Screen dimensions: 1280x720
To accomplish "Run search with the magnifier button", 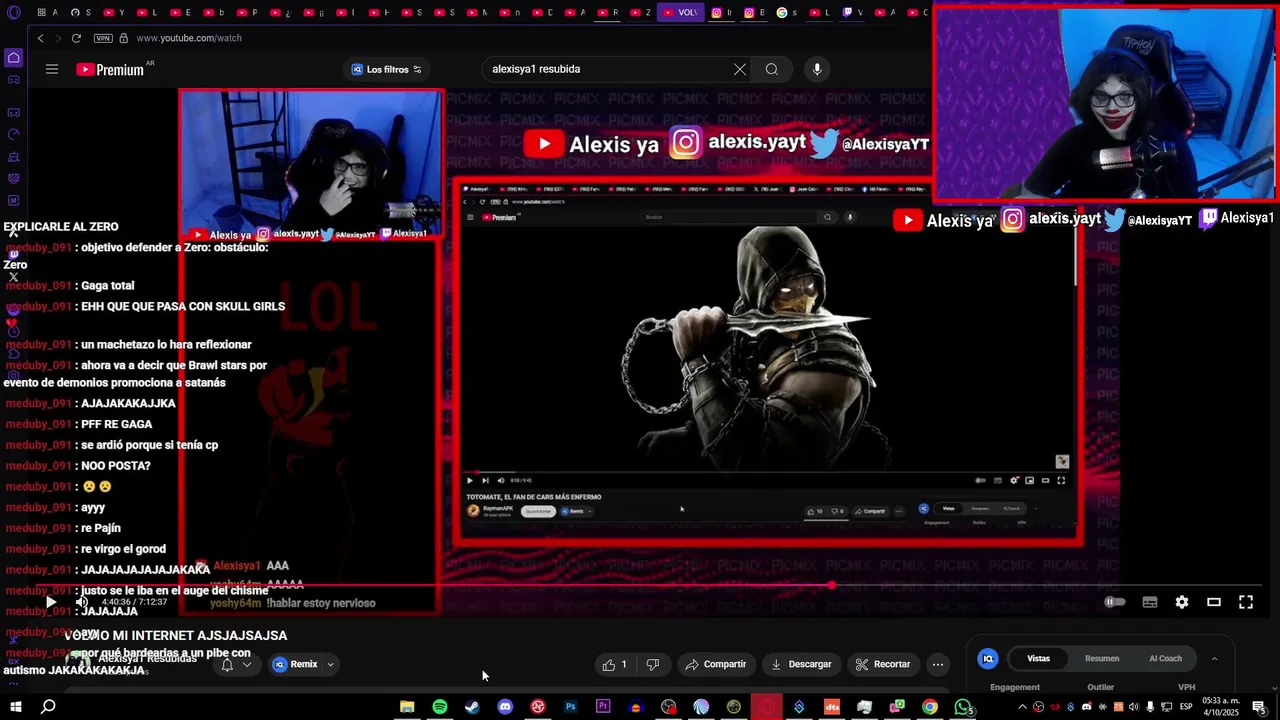I will (x=772, y=69).
